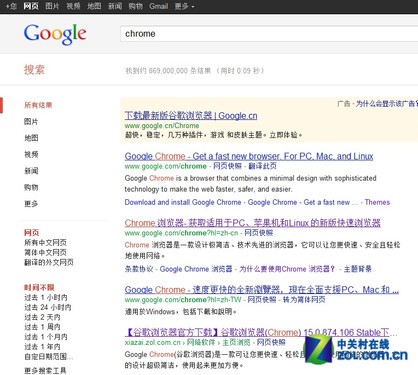Click 转为简体网页 link
Screen dimensions: 418x375
click(x=304, y=299)
